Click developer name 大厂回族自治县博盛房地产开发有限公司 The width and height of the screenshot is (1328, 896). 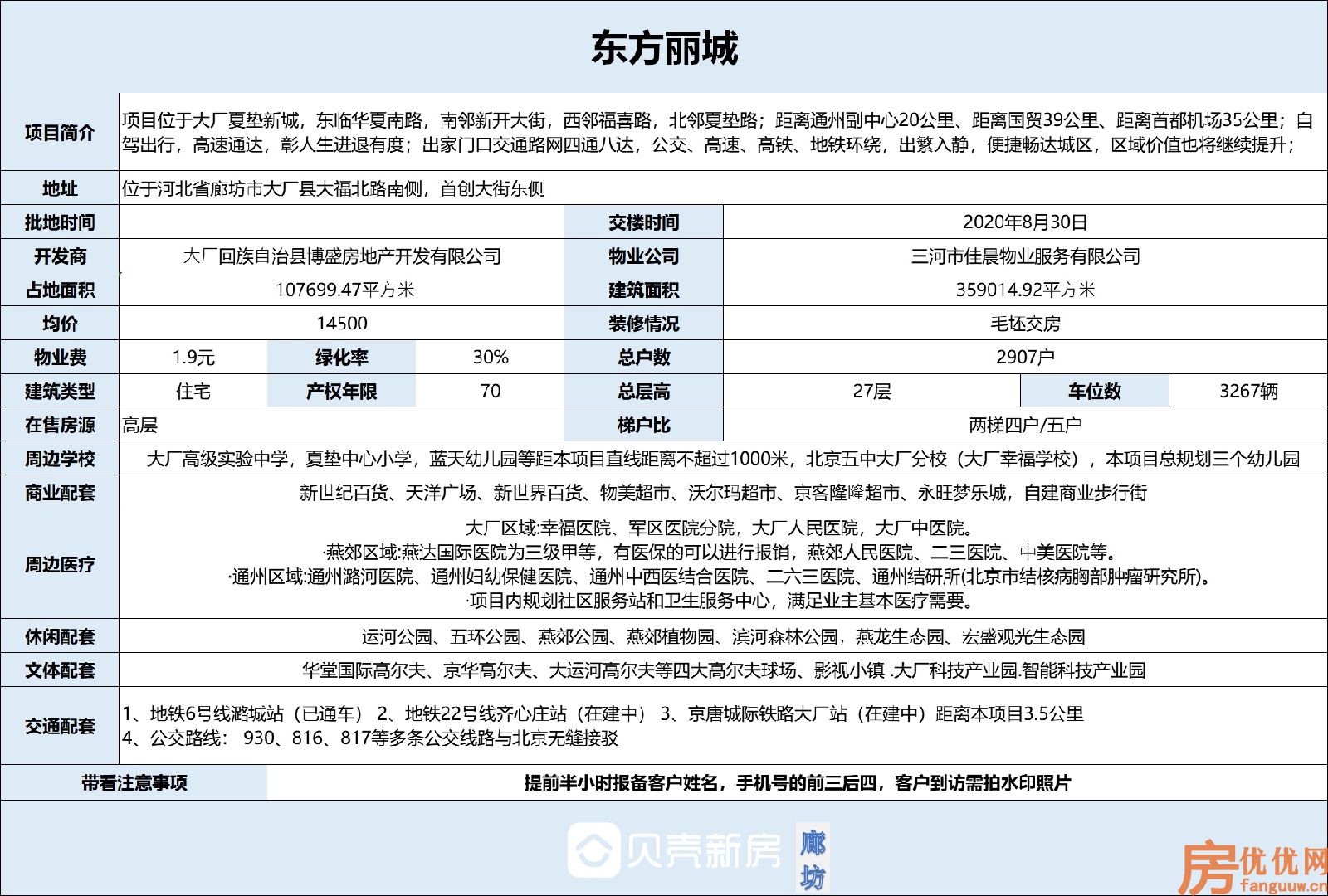[x=342, y=256]
